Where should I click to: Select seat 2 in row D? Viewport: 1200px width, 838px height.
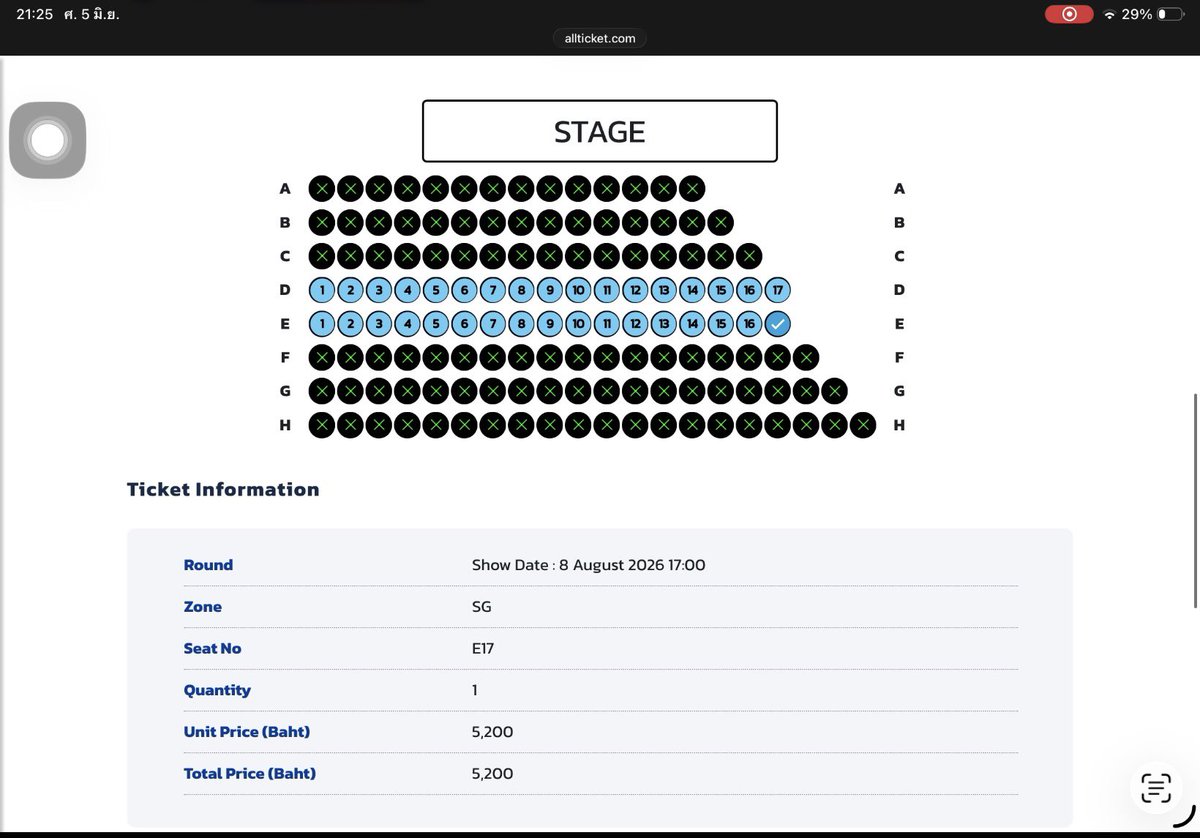click(x=350, y=290)
